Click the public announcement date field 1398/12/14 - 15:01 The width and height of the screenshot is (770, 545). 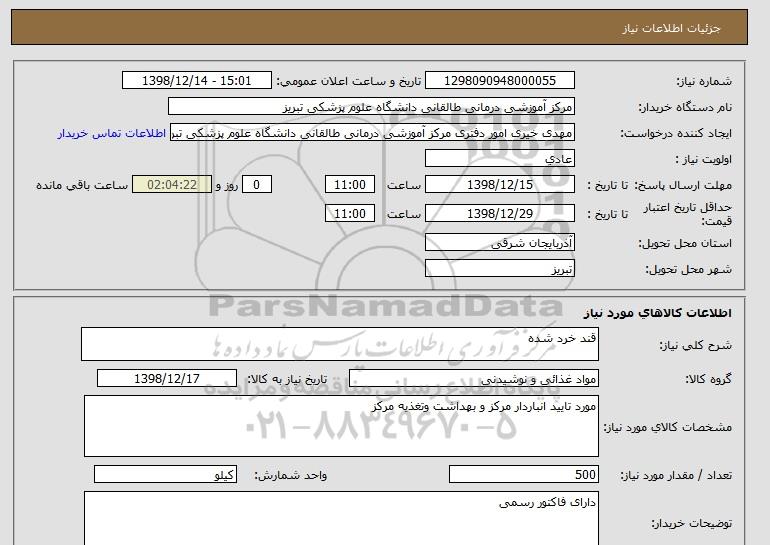coord(196,81)
